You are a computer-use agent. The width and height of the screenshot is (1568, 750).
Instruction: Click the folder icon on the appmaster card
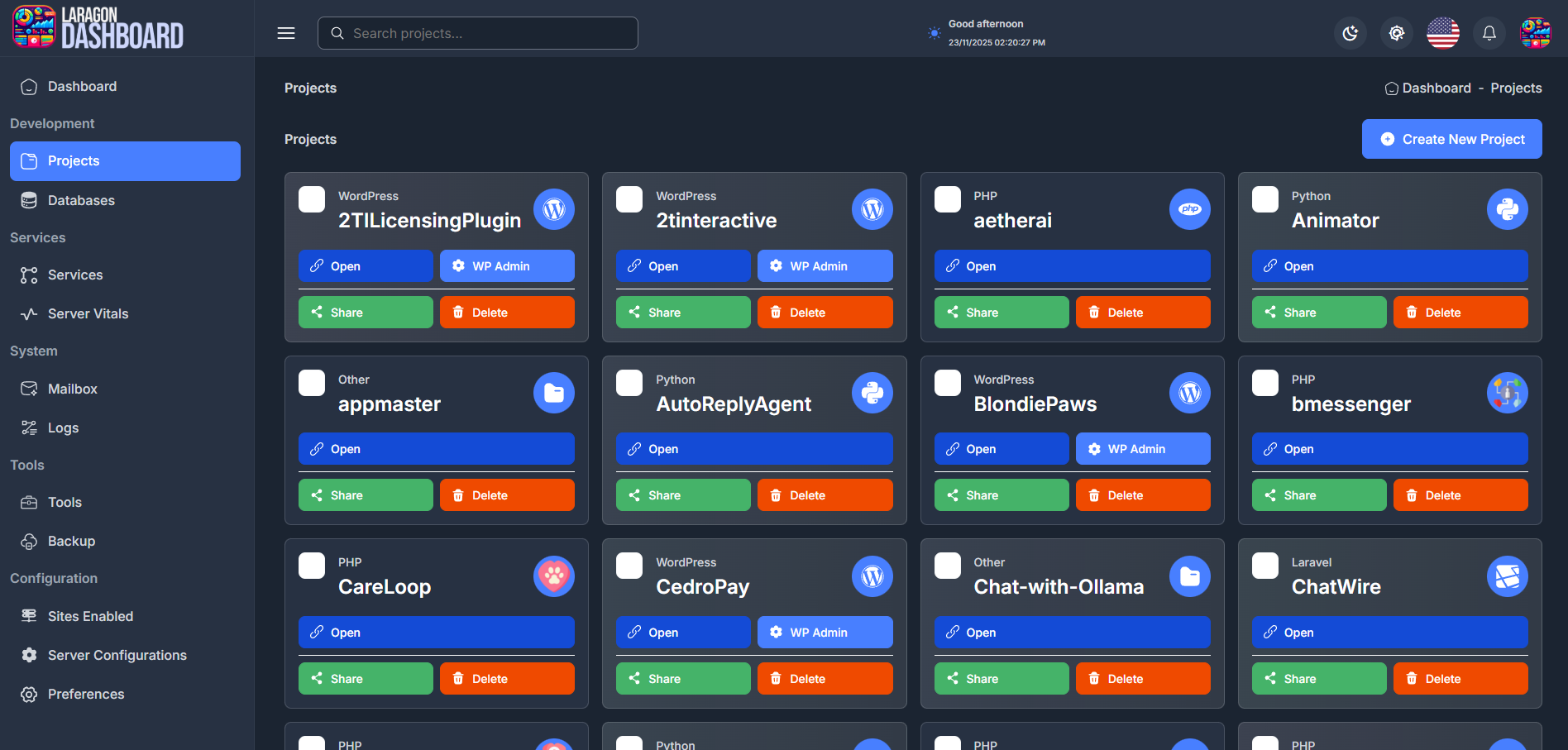[553, 393]
